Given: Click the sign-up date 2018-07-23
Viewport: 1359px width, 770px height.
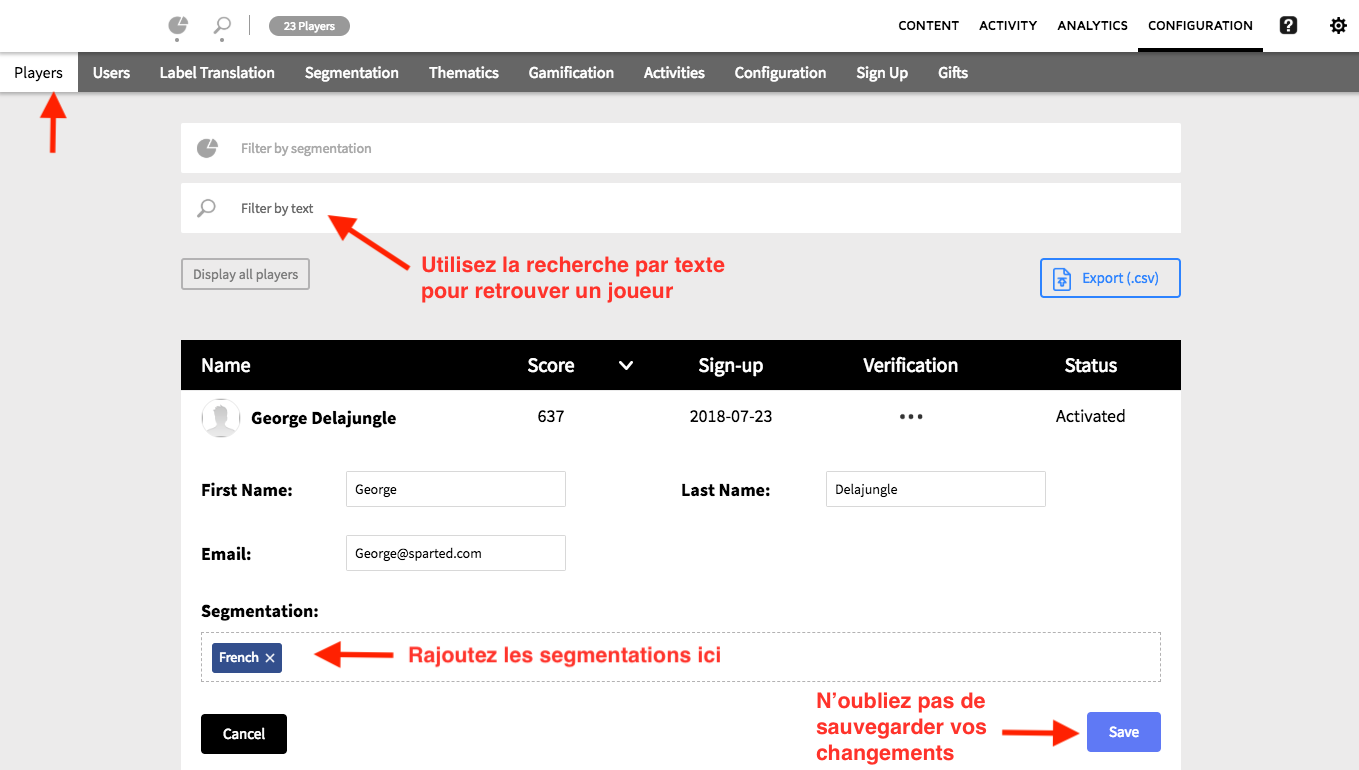Looking at the screenshot, I should [x=731, y=416].
